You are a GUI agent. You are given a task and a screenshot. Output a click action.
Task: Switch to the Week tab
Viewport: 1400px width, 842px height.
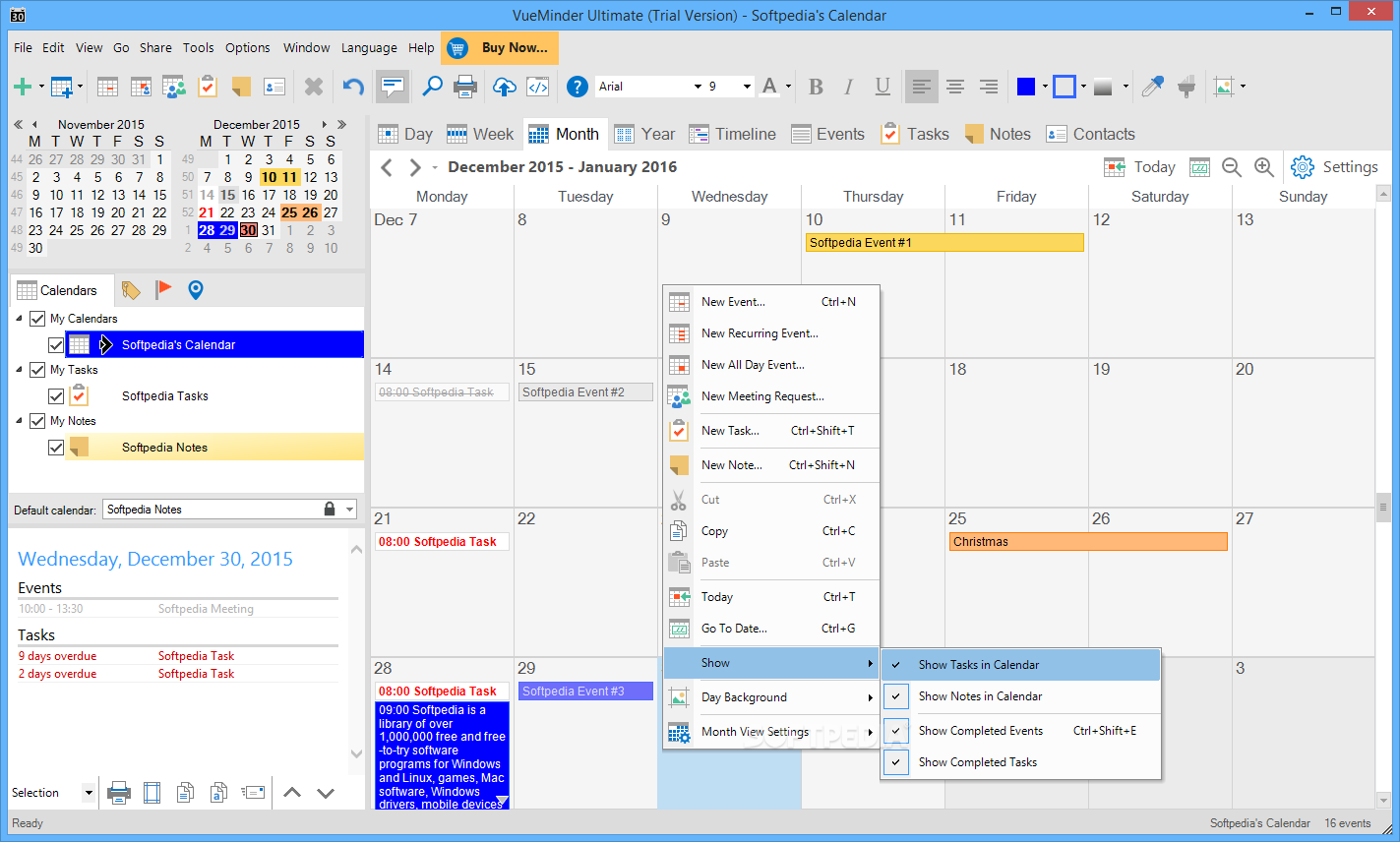pyautogui.click(x=480, y=134)
